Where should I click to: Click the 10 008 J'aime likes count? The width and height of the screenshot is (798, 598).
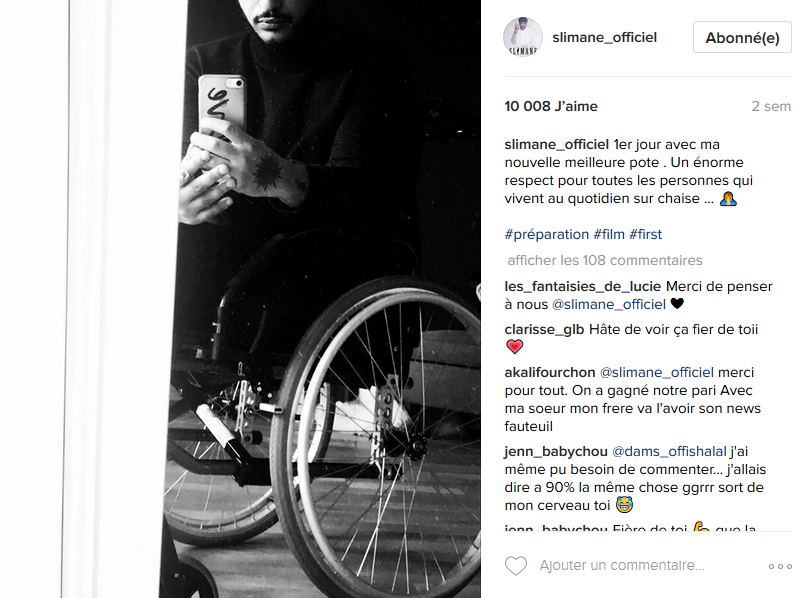551,106
